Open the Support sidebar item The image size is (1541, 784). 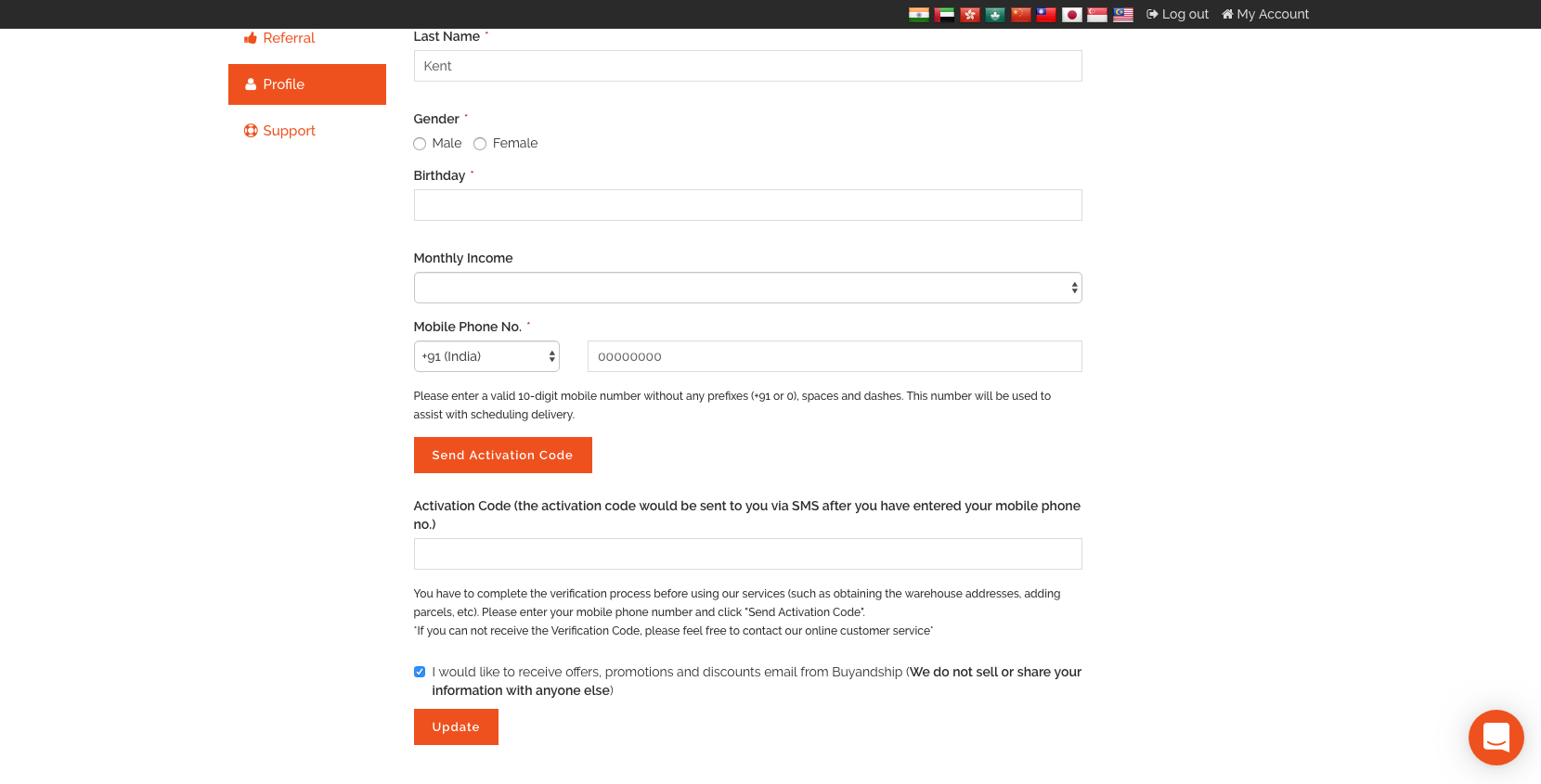point(279,131)
